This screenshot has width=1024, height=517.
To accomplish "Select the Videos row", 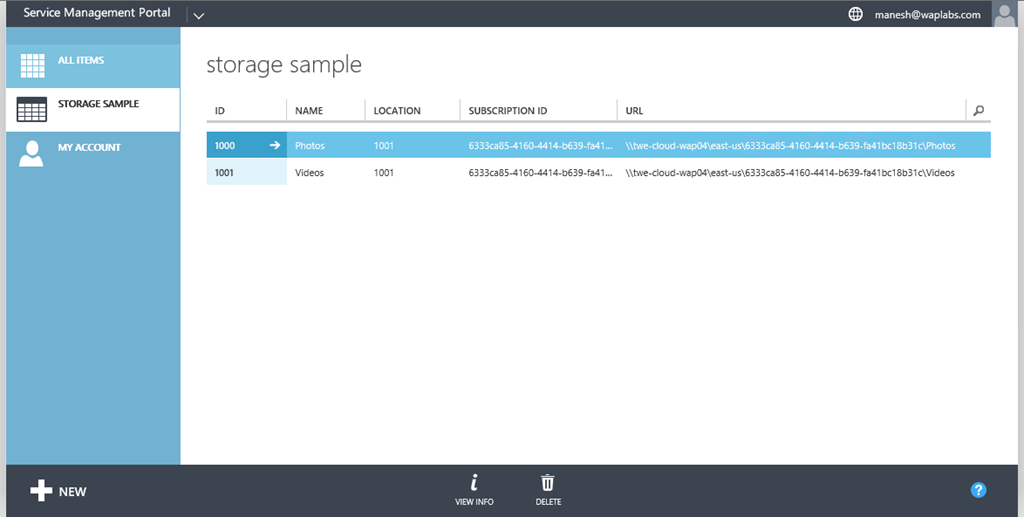I will click(309, 173).
